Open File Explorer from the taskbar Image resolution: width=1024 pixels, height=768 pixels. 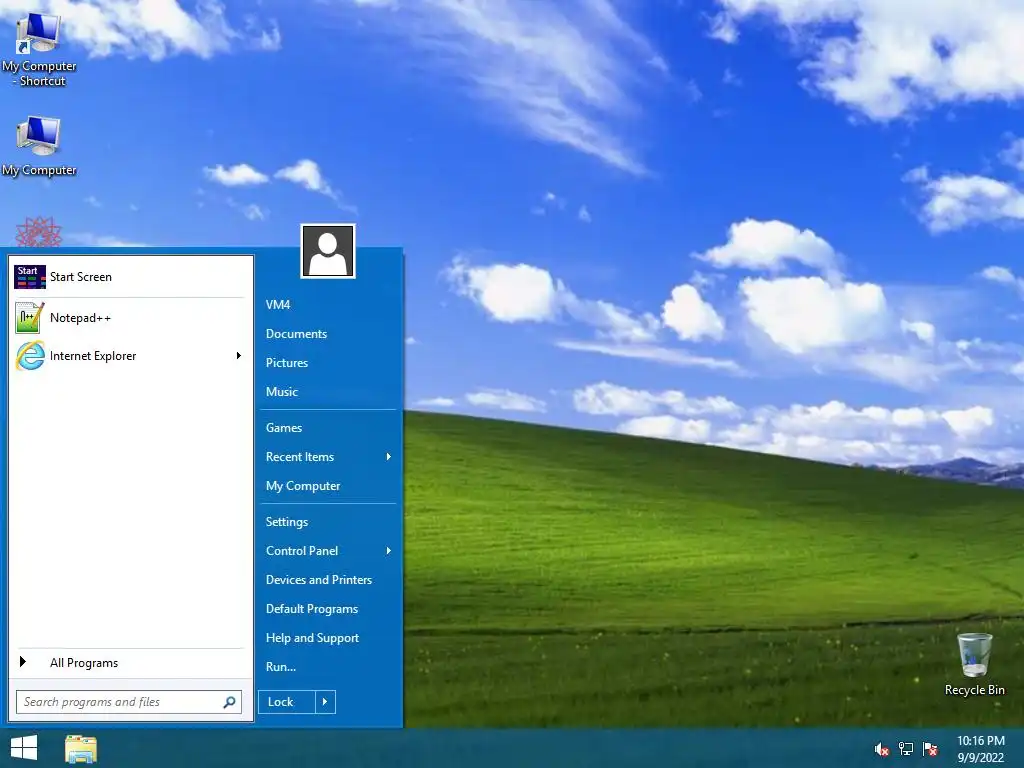(81, 748)
